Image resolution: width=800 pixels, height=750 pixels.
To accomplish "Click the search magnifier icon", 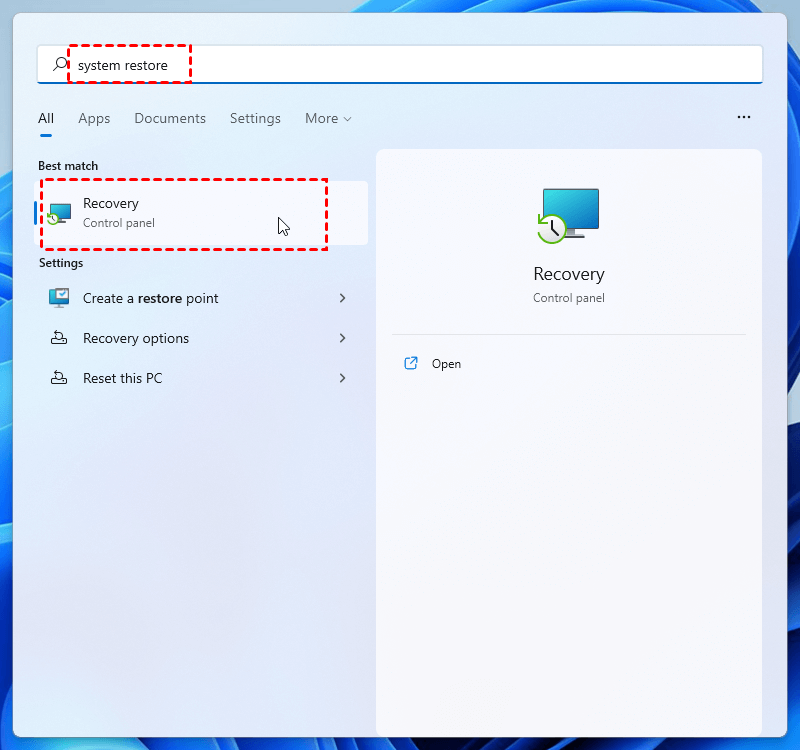I will [x=60, y=64].
